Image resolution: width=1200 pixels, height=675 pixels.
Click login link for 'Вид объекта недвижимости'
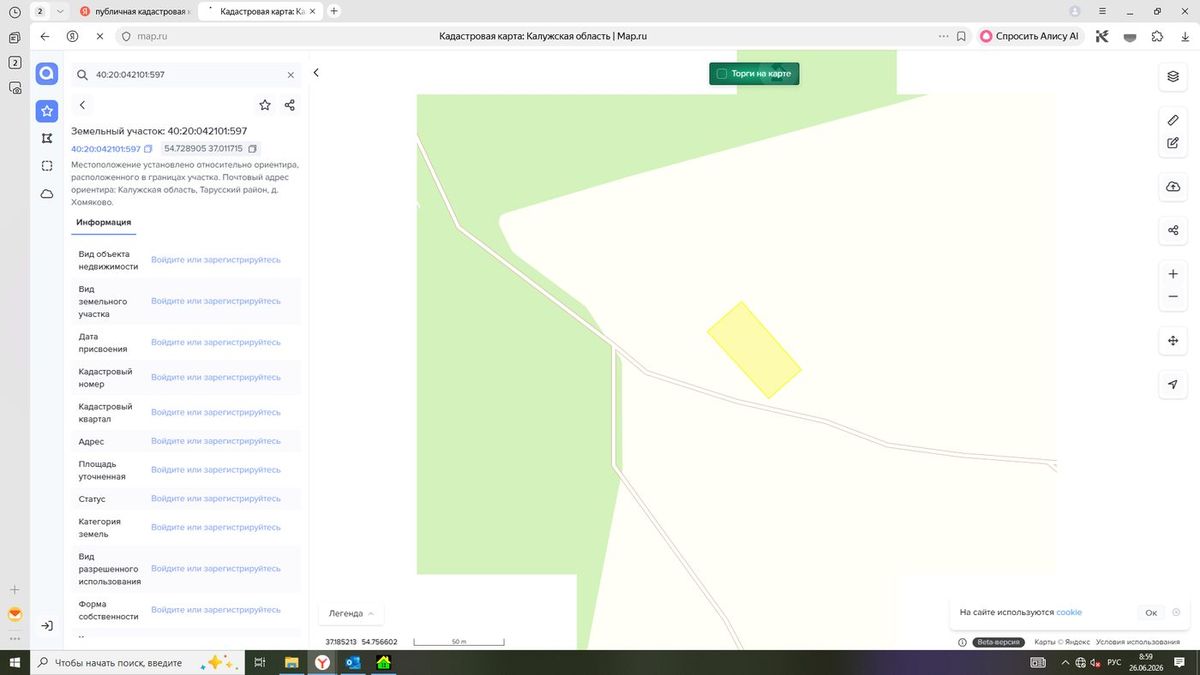tap(216, 260)
